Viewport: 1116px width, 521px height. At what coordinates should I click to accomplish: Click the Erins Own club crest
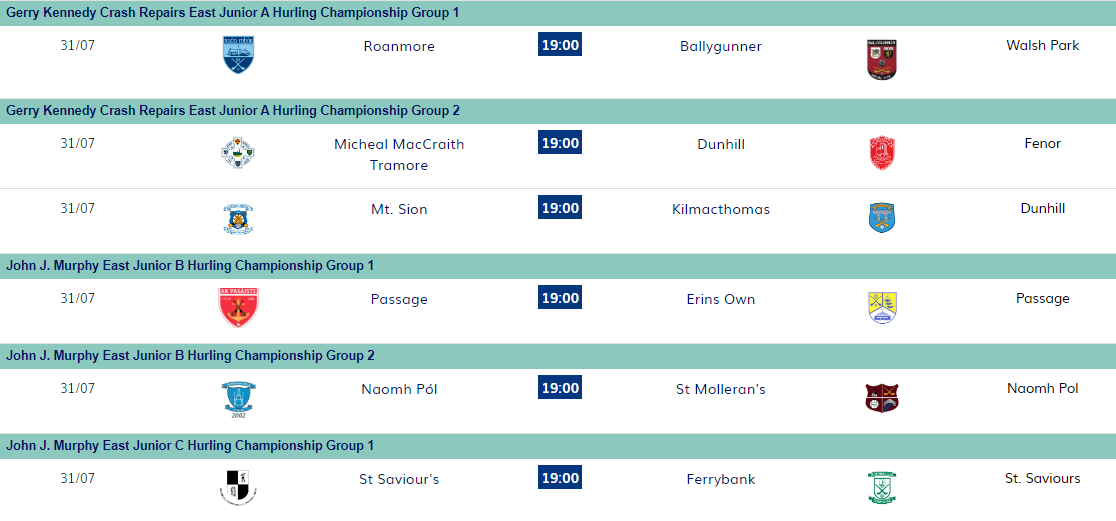tap(881, 307)
